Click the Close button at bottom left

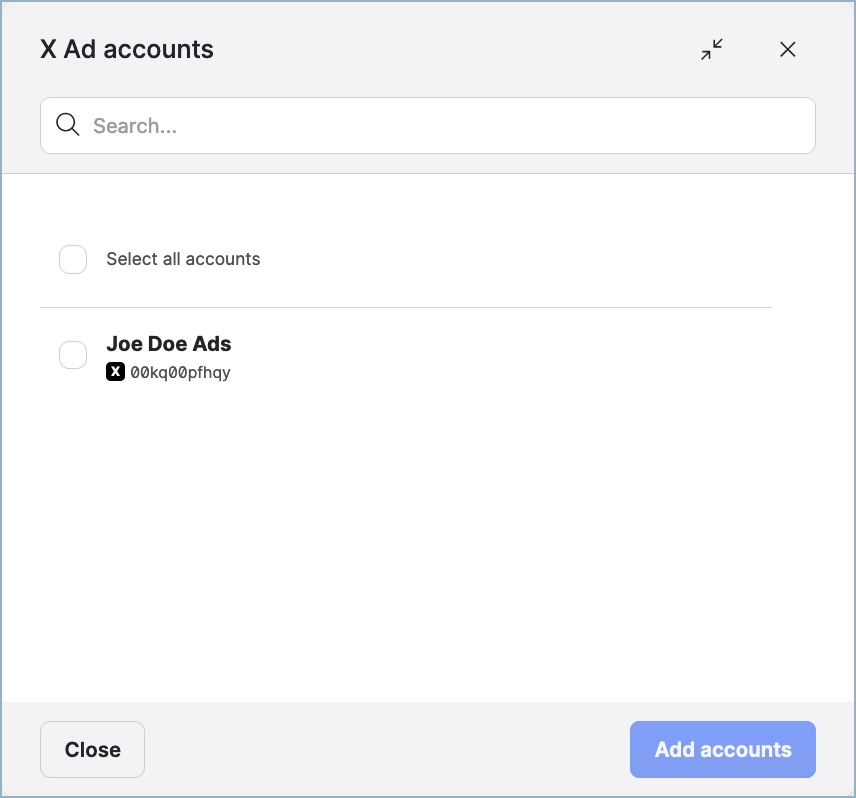(92, 749)
